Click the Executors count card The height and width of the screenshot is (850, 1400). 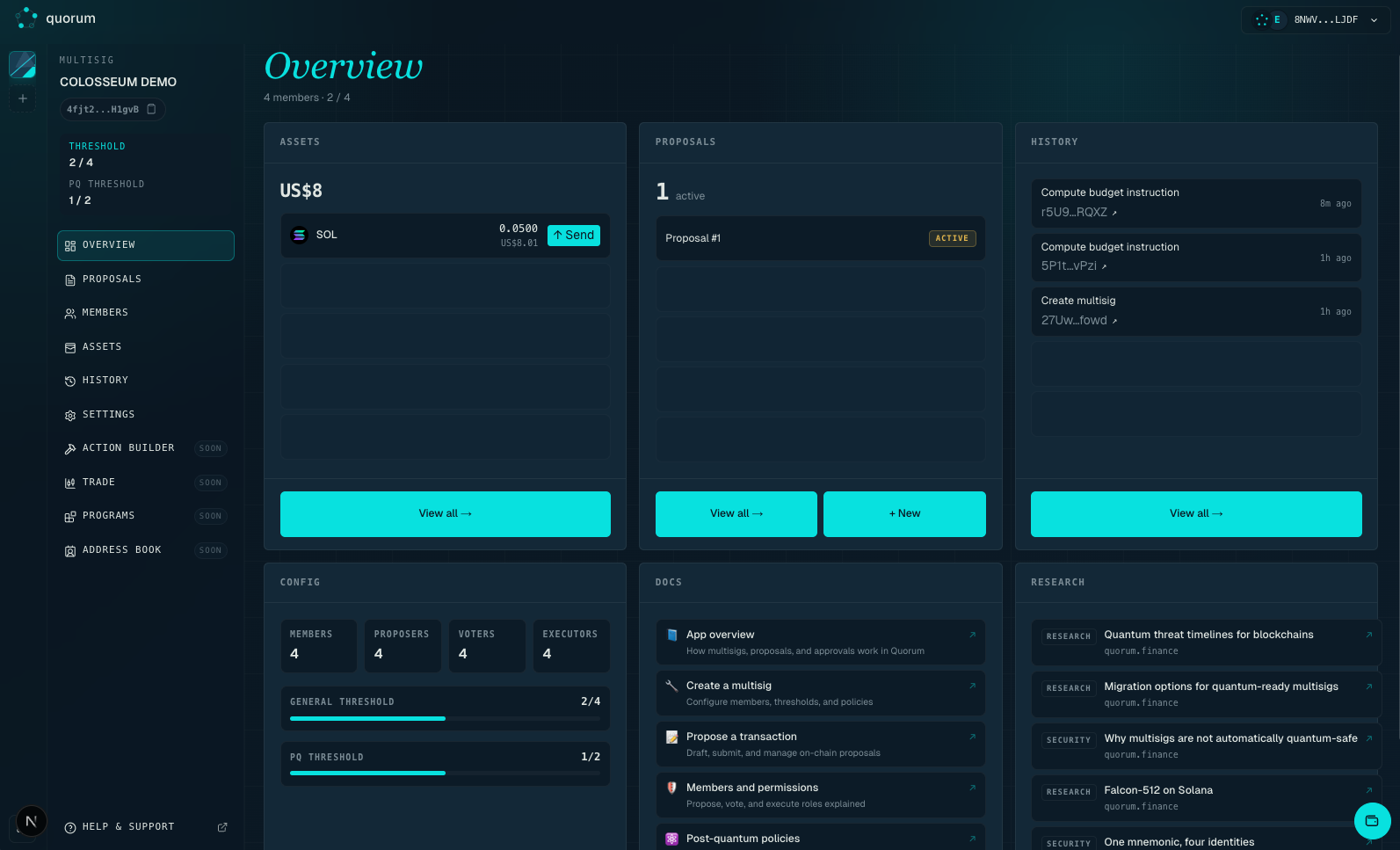(571, 646)
